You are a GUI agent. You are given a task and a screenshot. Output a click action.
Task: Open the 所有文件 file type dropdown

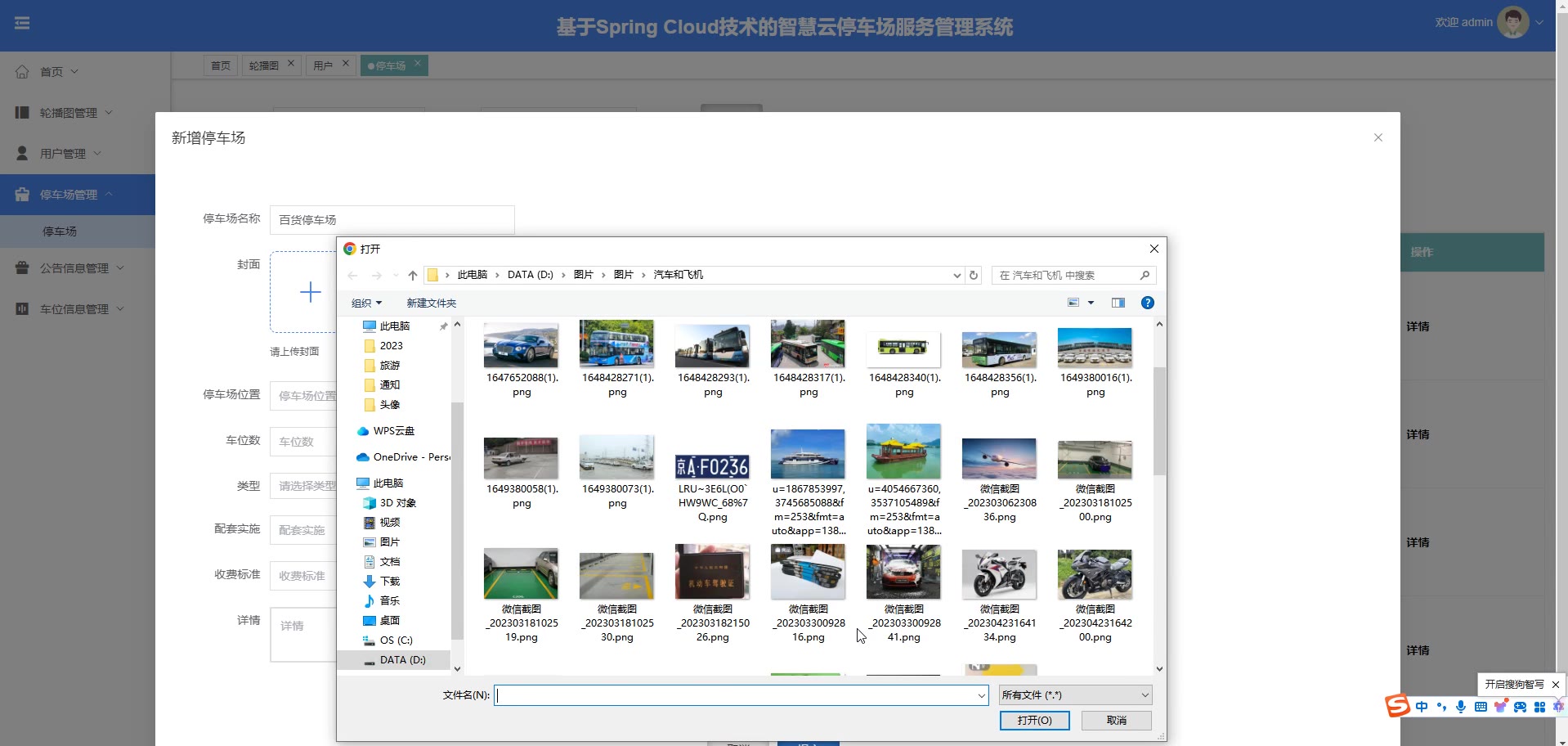click(1075, 695)
